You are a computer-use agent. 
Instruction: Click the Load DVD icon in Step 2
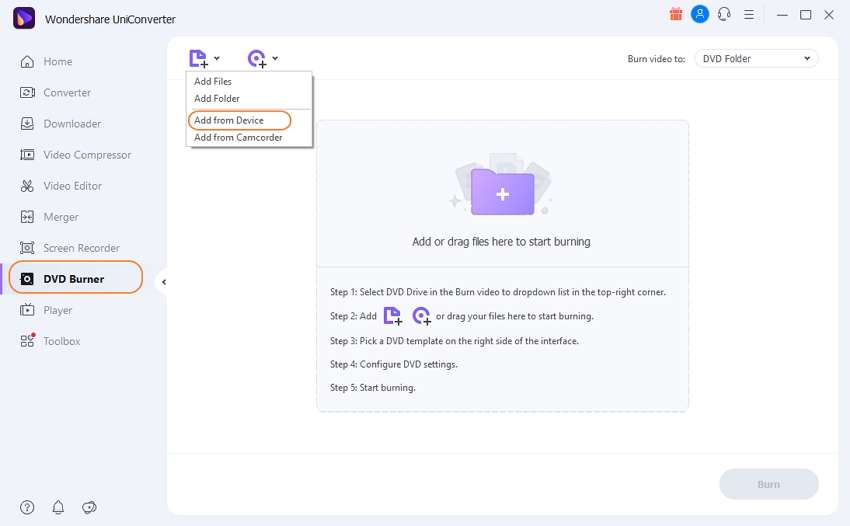coord(422,316)
